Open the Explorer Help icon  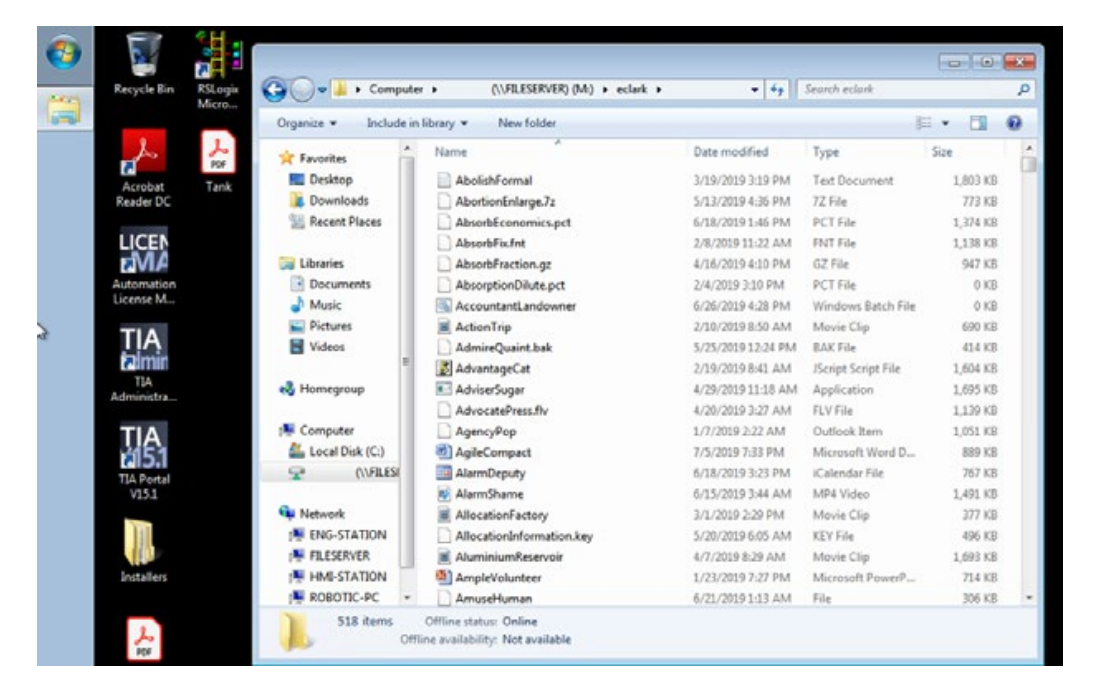click(1013, 123)
